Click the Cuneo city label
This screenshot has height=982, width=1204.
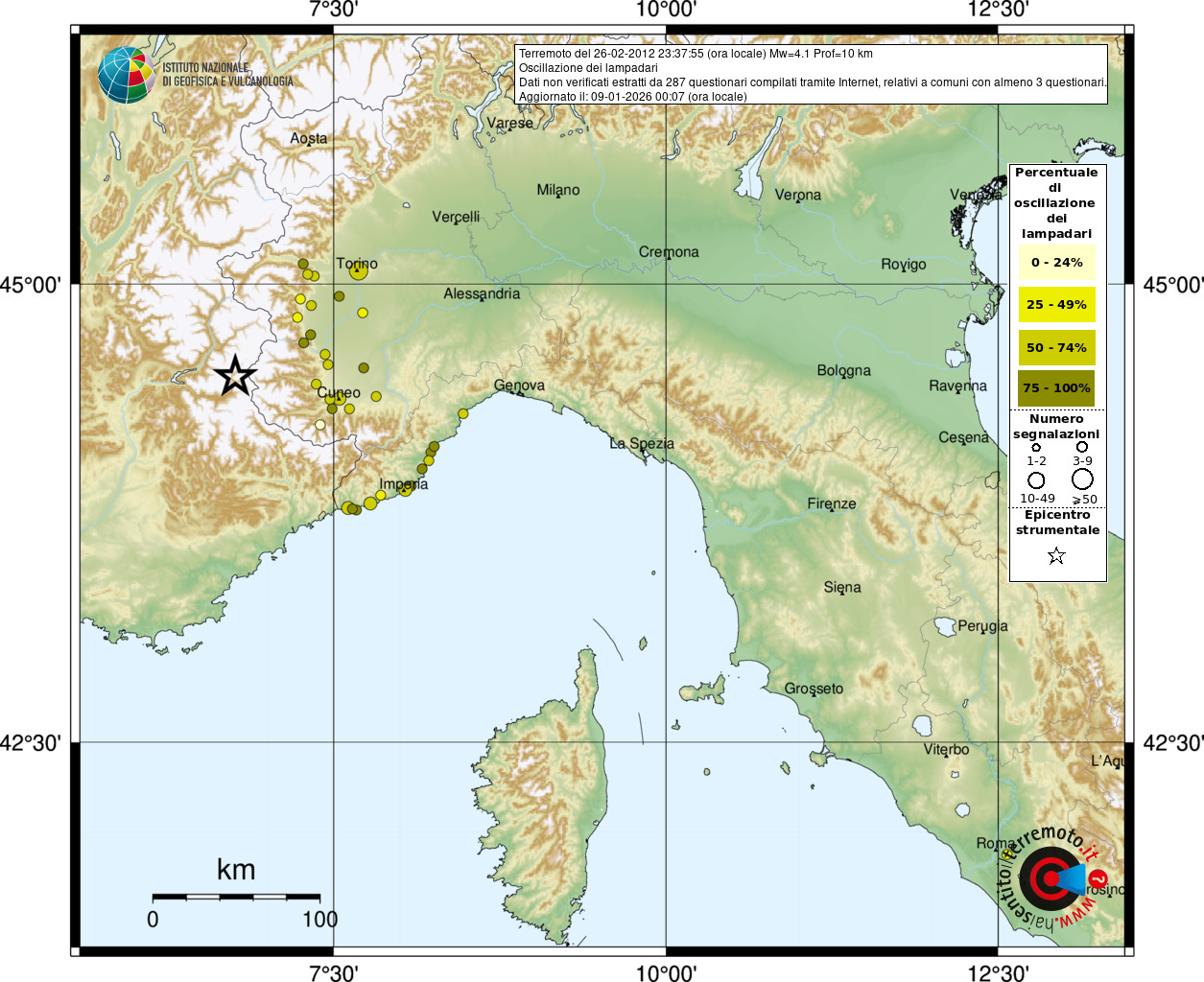(339, 392)
